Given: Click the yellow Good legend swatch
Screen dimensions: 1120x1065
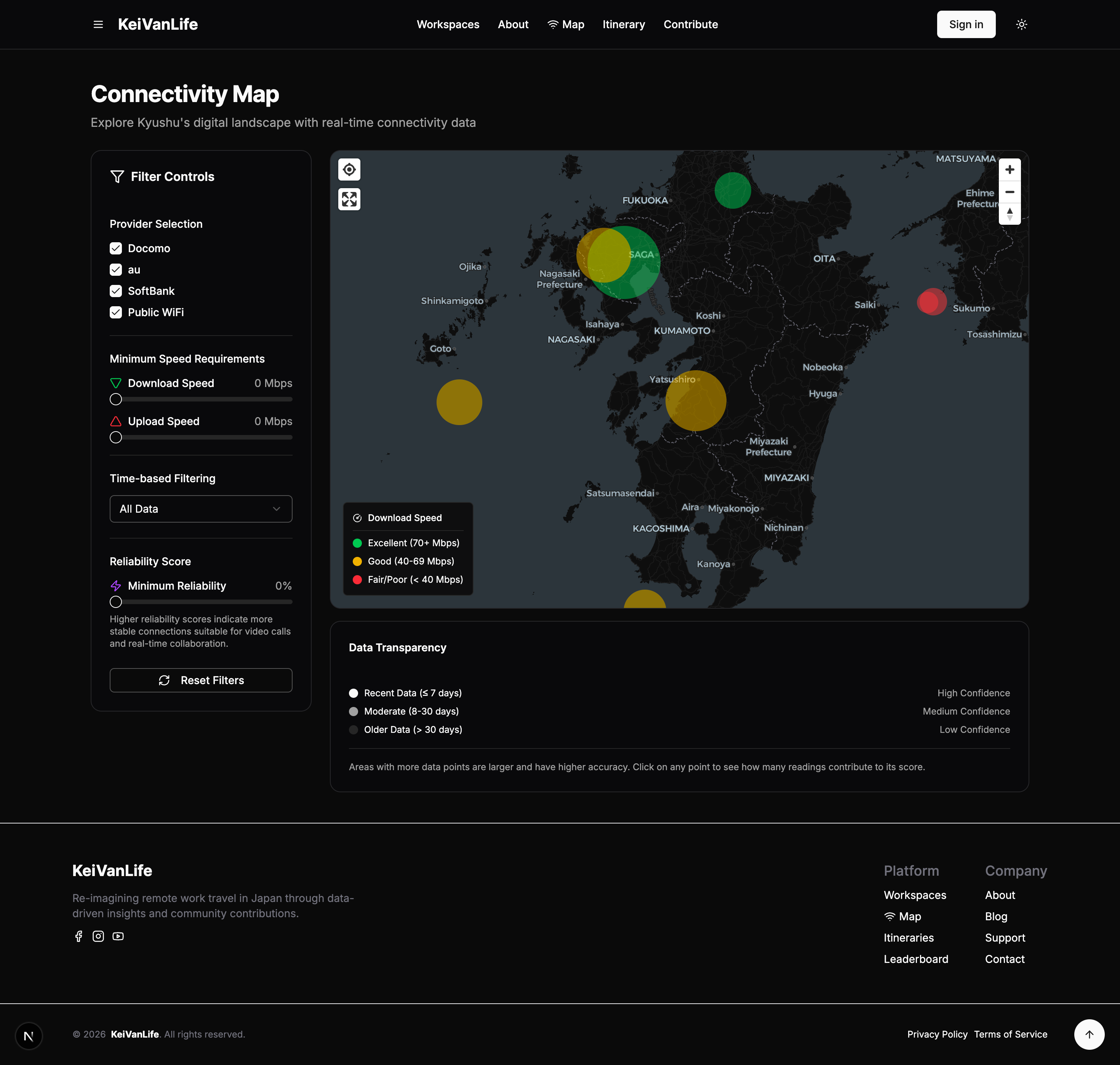Looking at the screenshot, I should (357, 561).
